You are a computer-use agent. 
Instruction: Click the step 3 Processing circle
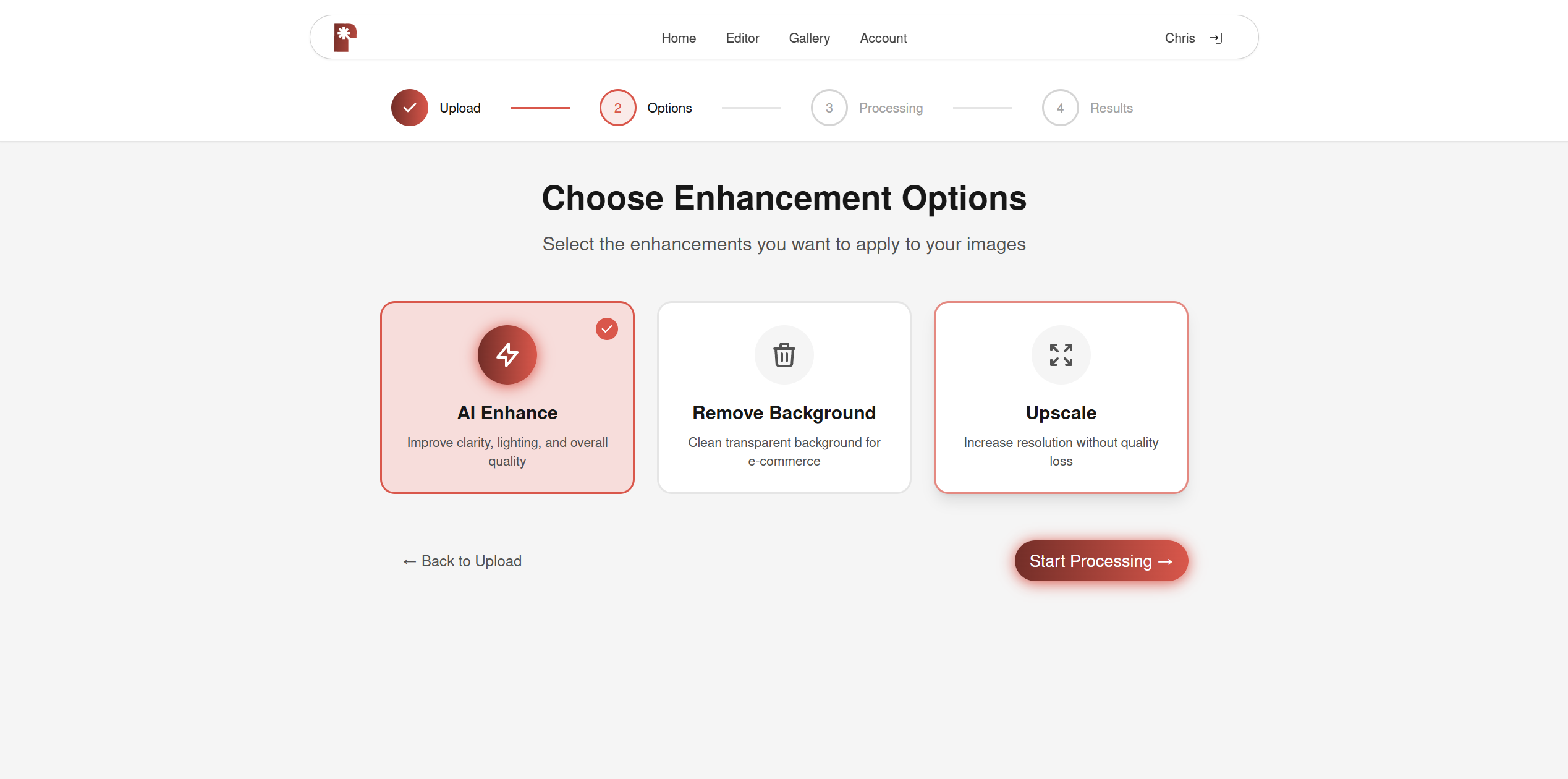(x=829, y=108)
